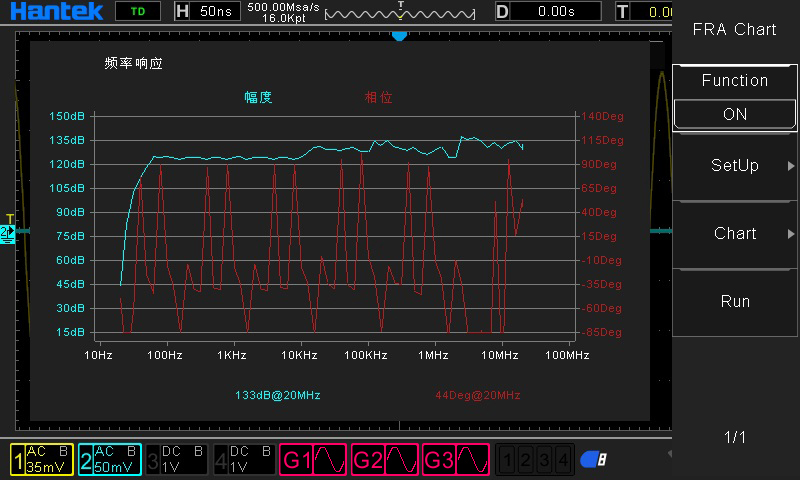The image size is (800, 480).
Task: Open G2 sine wave generator
Action: click(384, 459)
